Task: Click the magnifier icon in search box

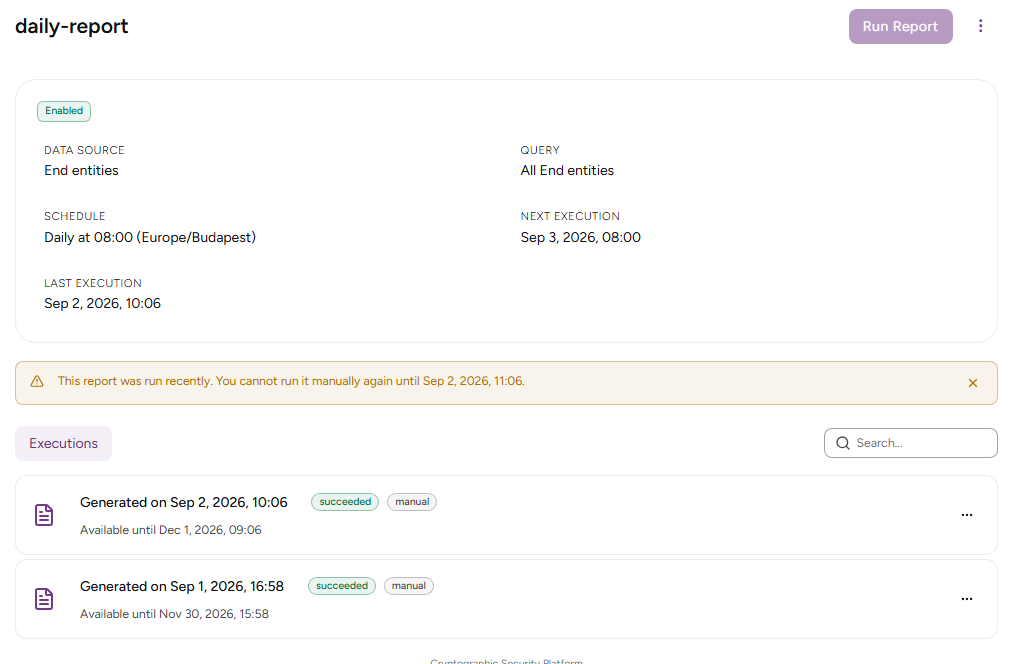Action: 843,443
